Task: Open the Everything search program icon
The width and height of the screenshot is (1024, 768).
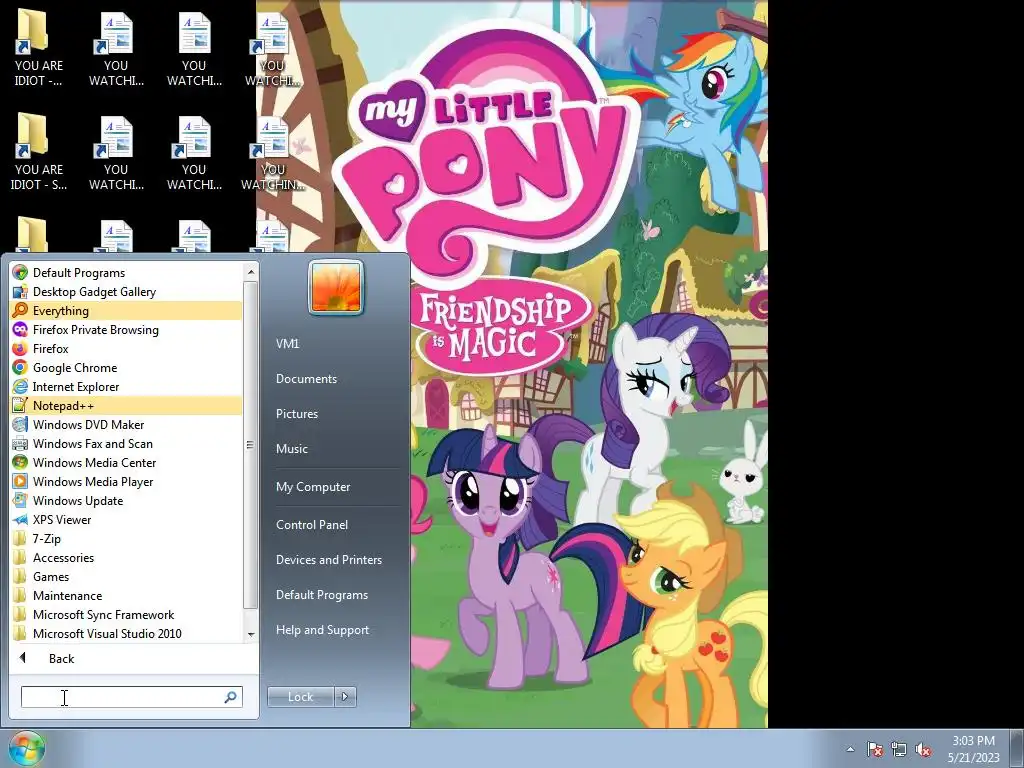Action: pyautogui.click(x=20, y=311)
